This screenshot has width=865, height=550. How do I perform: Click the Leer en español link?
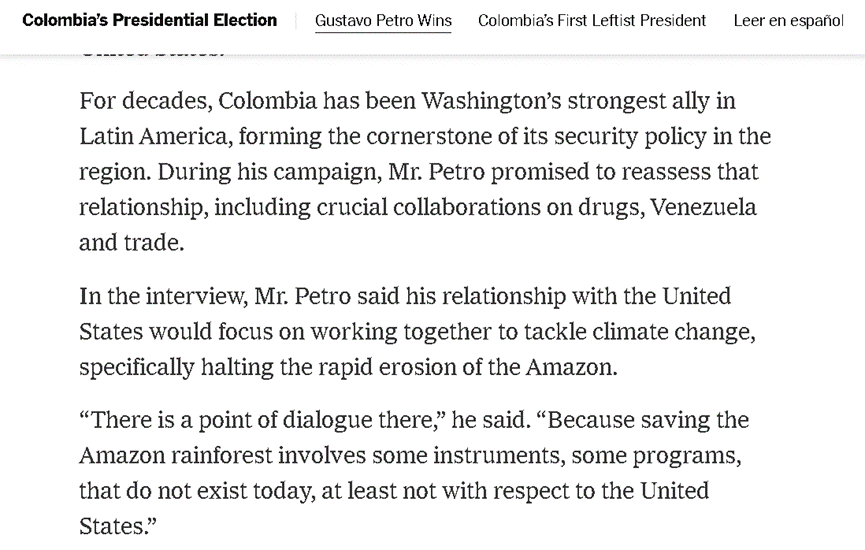point(788,20)
